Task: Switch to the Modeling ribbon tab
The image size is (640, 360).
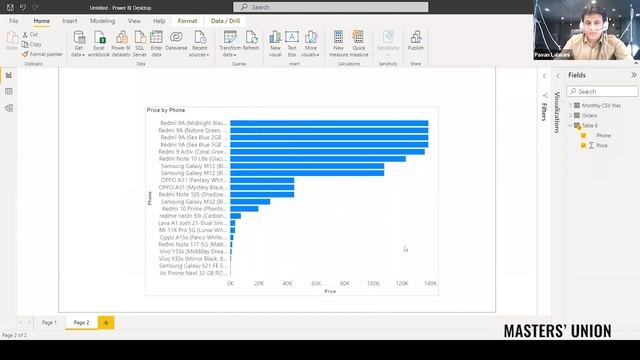Action: (102, 21)
